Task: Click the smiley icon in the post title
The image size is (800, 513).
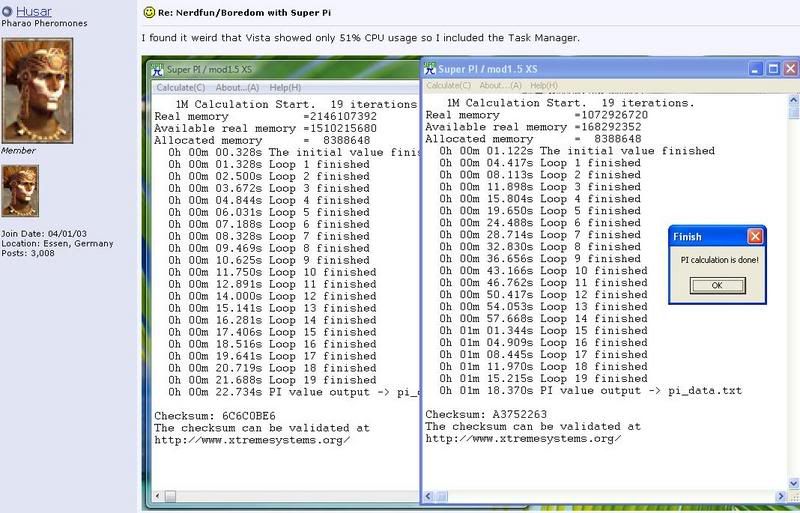Action: click(149, 12)
